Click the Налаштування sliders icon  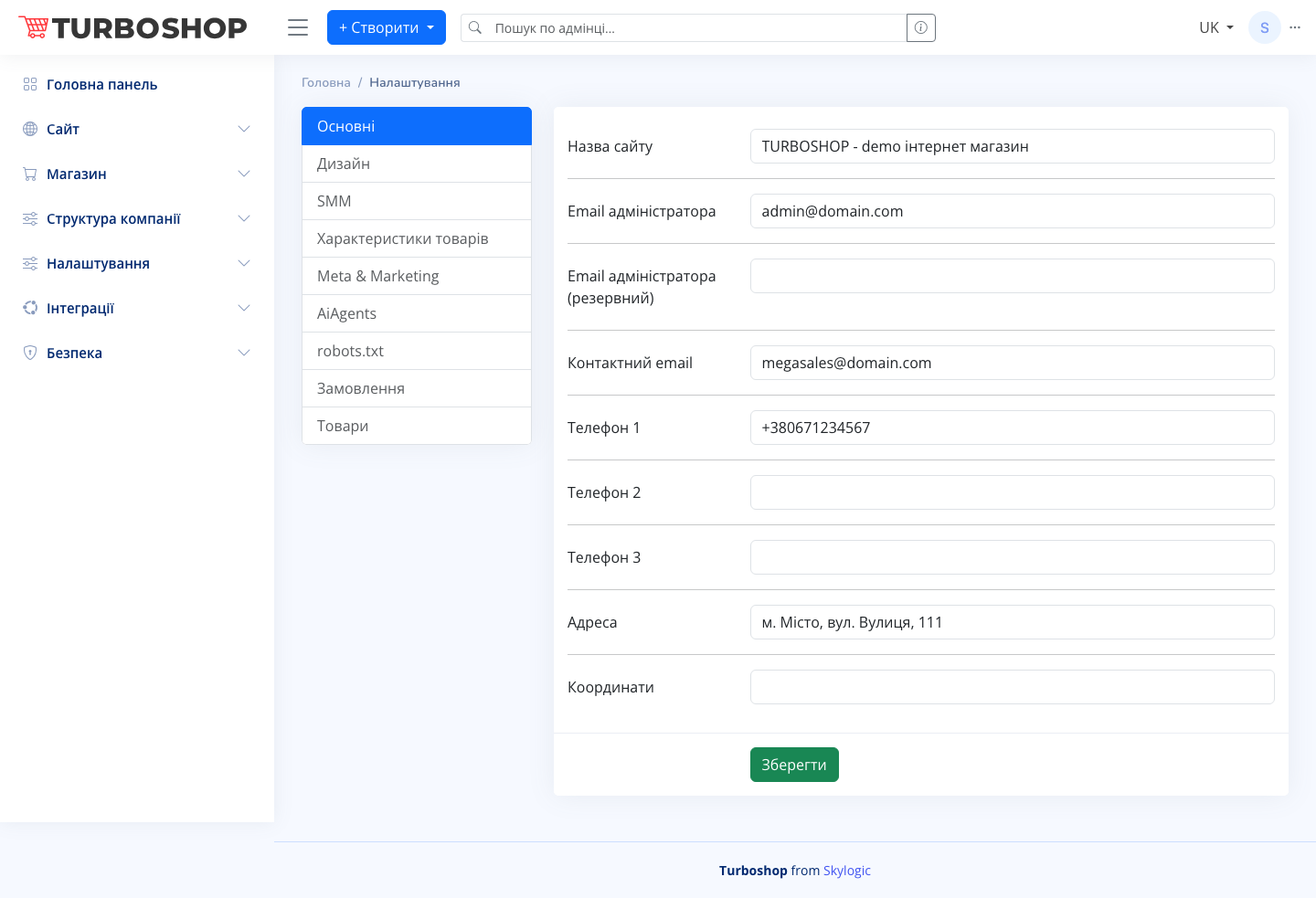click(x=30, y=263)
